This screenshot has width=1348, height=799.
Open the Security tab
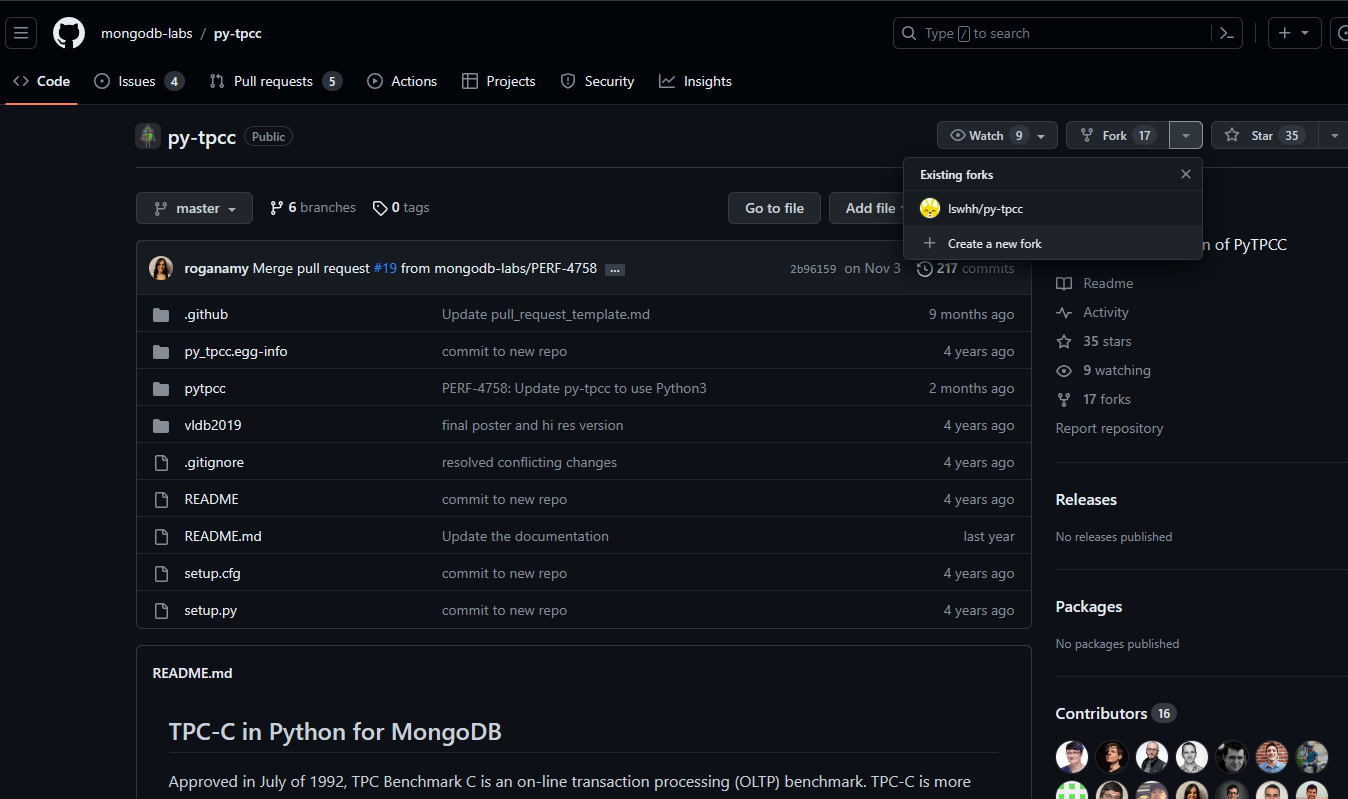pyautogui.click(x=597, y=81)
